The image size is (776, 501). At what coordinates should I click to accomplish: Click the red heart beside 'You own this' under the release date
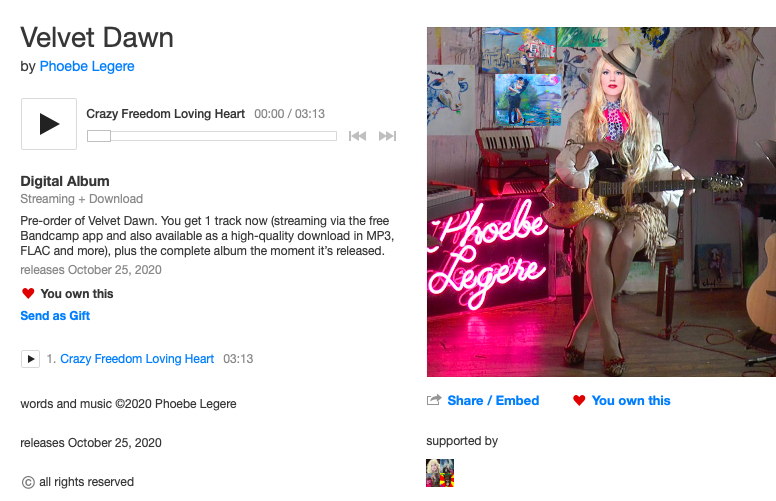(x=28, y=294)
